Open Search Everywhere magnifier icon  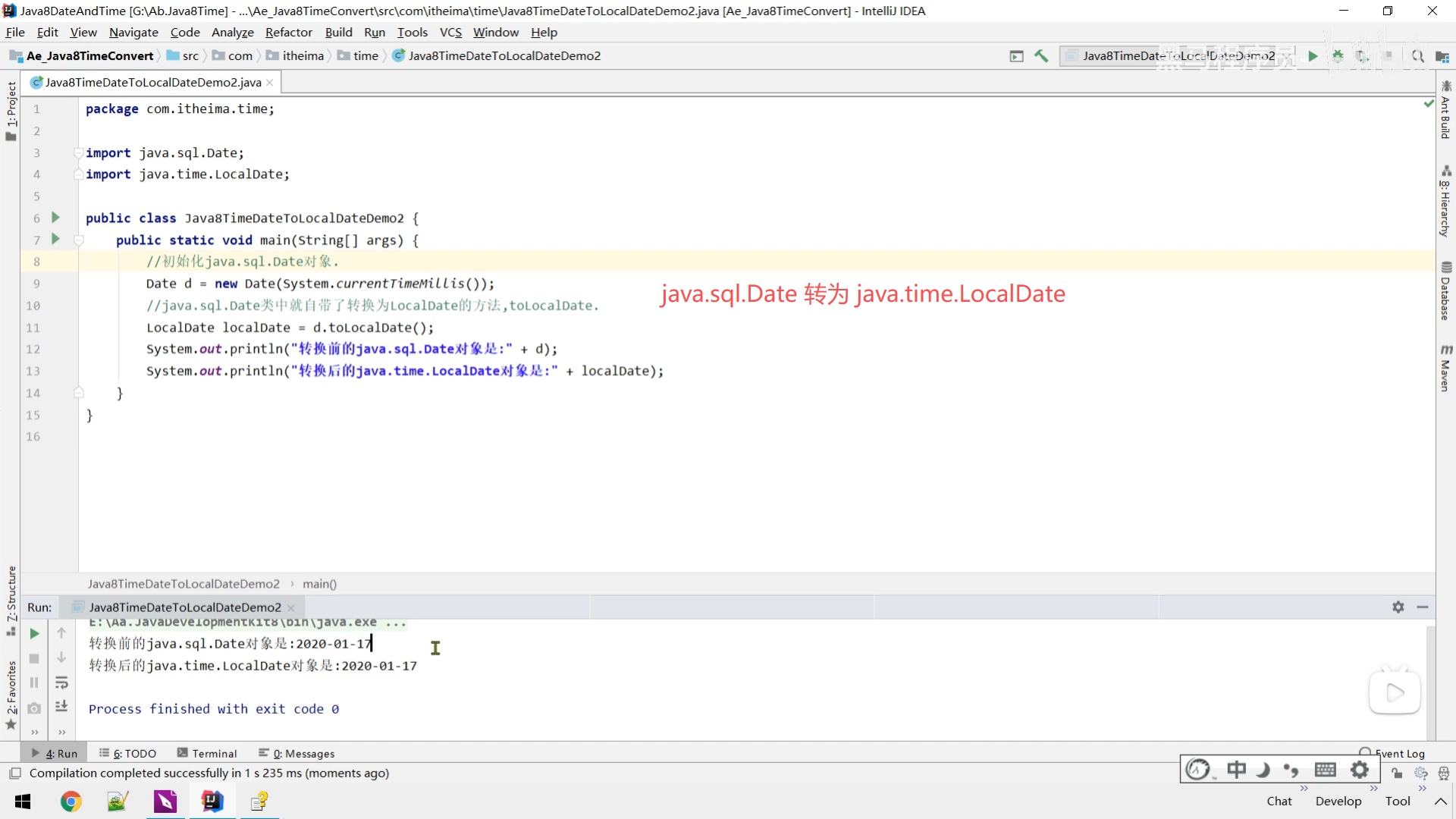[1417, 56]
